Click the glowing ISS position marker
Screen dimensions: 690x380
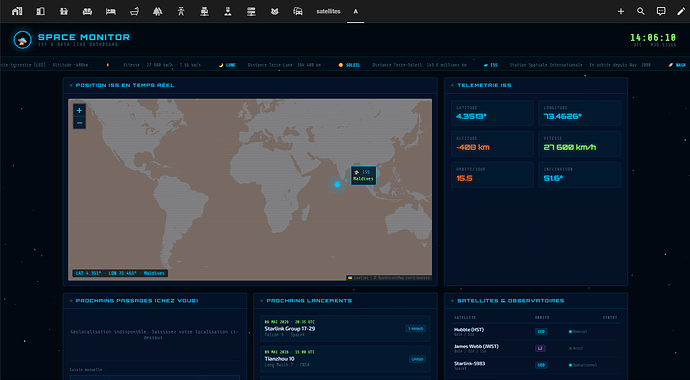pyautogui.click(x=338, y=184)
